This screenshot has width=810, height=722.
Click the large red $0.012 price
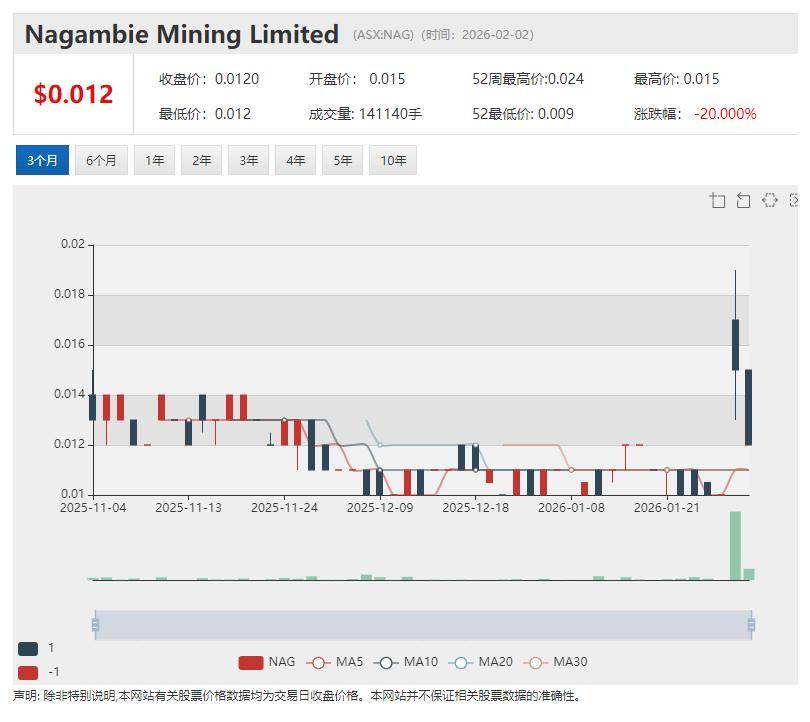coord(73,94)
